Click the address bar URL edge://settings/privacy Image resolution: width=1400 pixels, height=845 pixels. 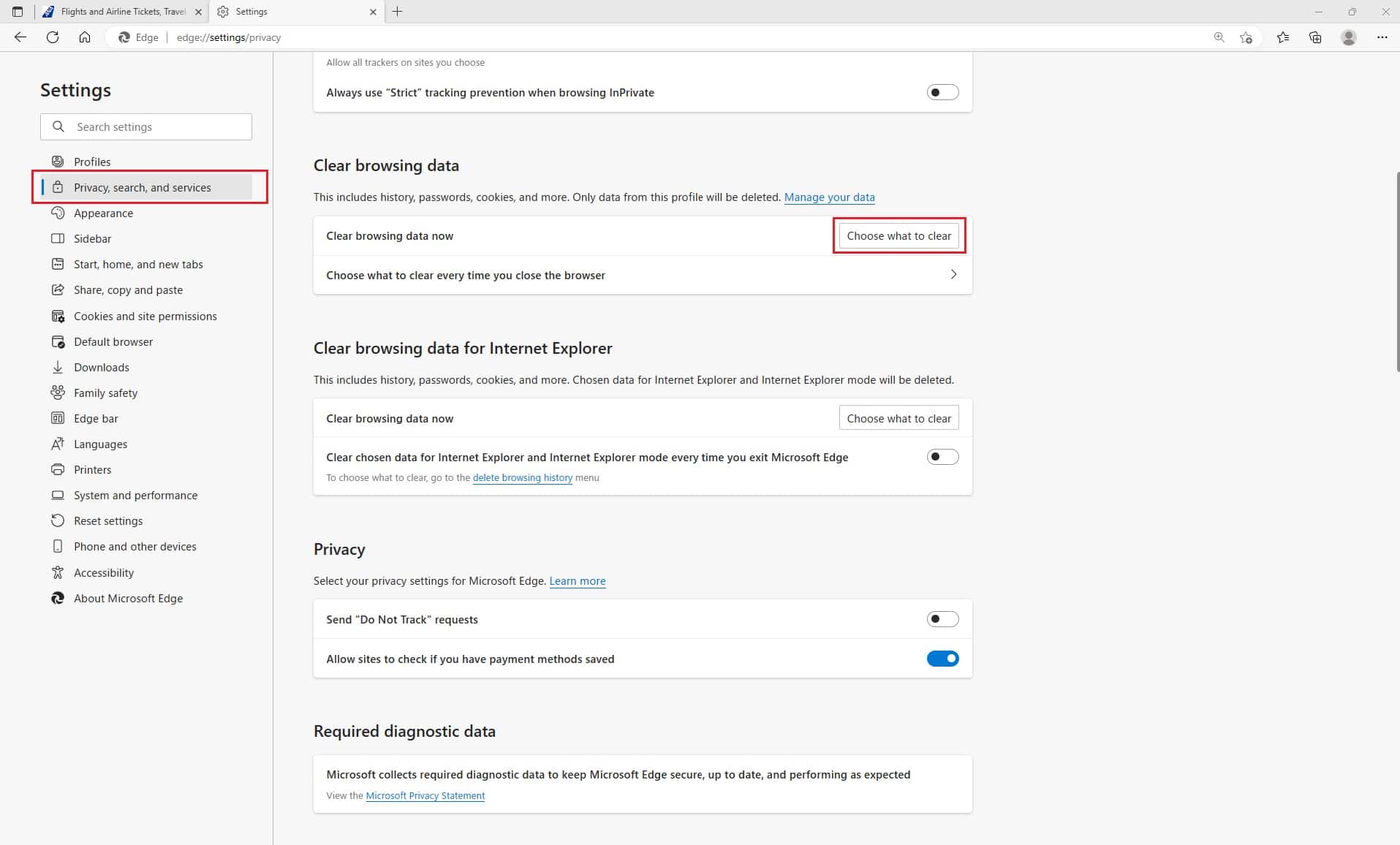pyautogui.click(x=228, y=37)
